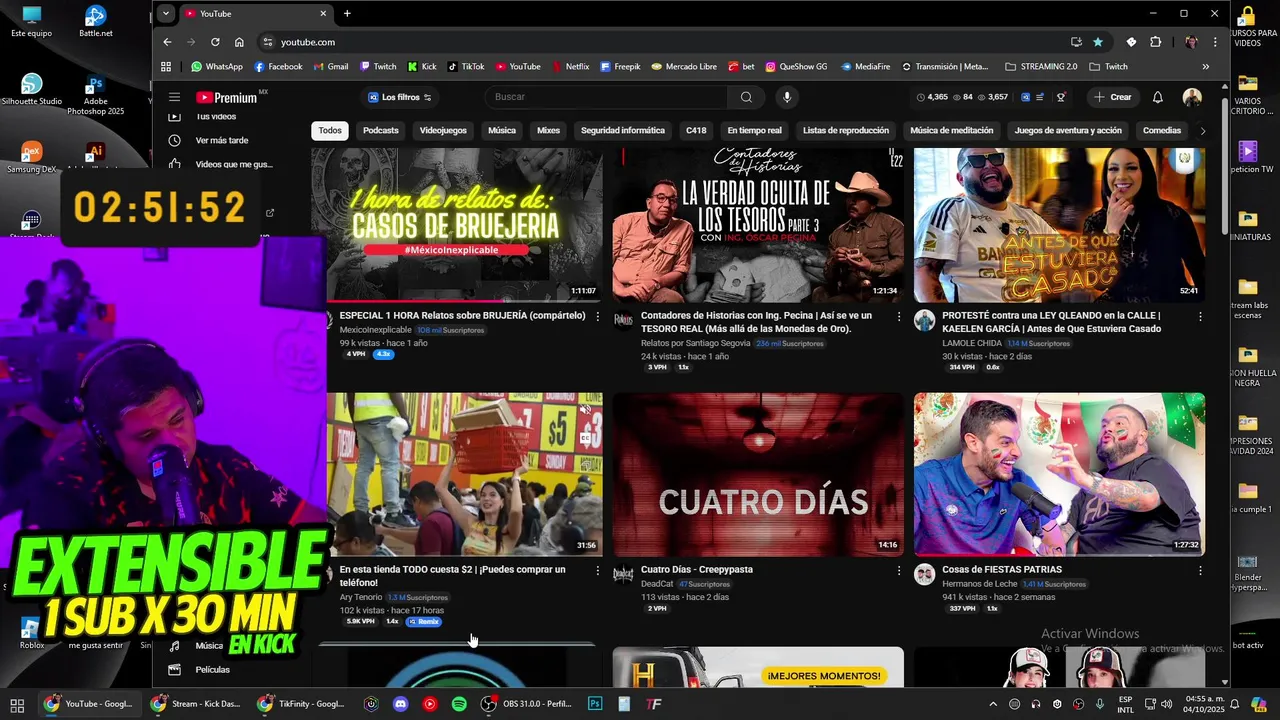The image size is (1280, 720).
Task: Activate voice search microphone
Action: coord(787,97)
